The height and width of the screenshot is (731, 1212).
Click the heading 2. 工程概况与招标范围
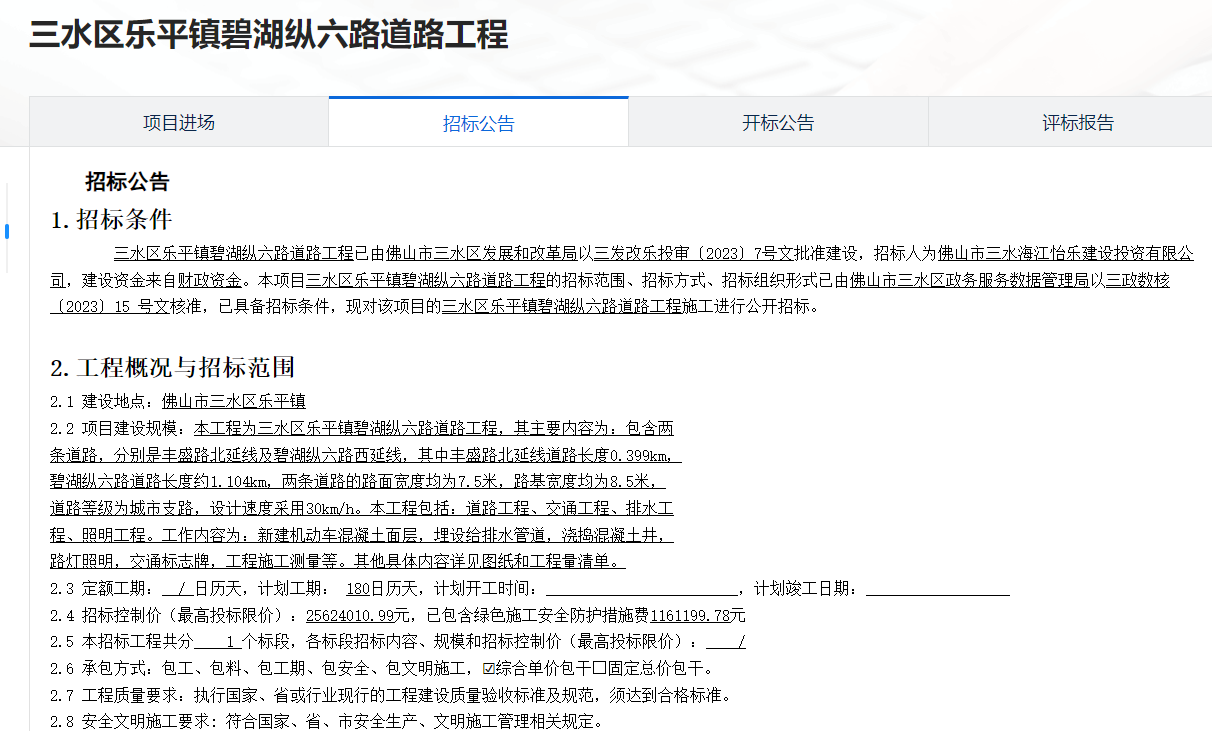(x=172, y=367)
